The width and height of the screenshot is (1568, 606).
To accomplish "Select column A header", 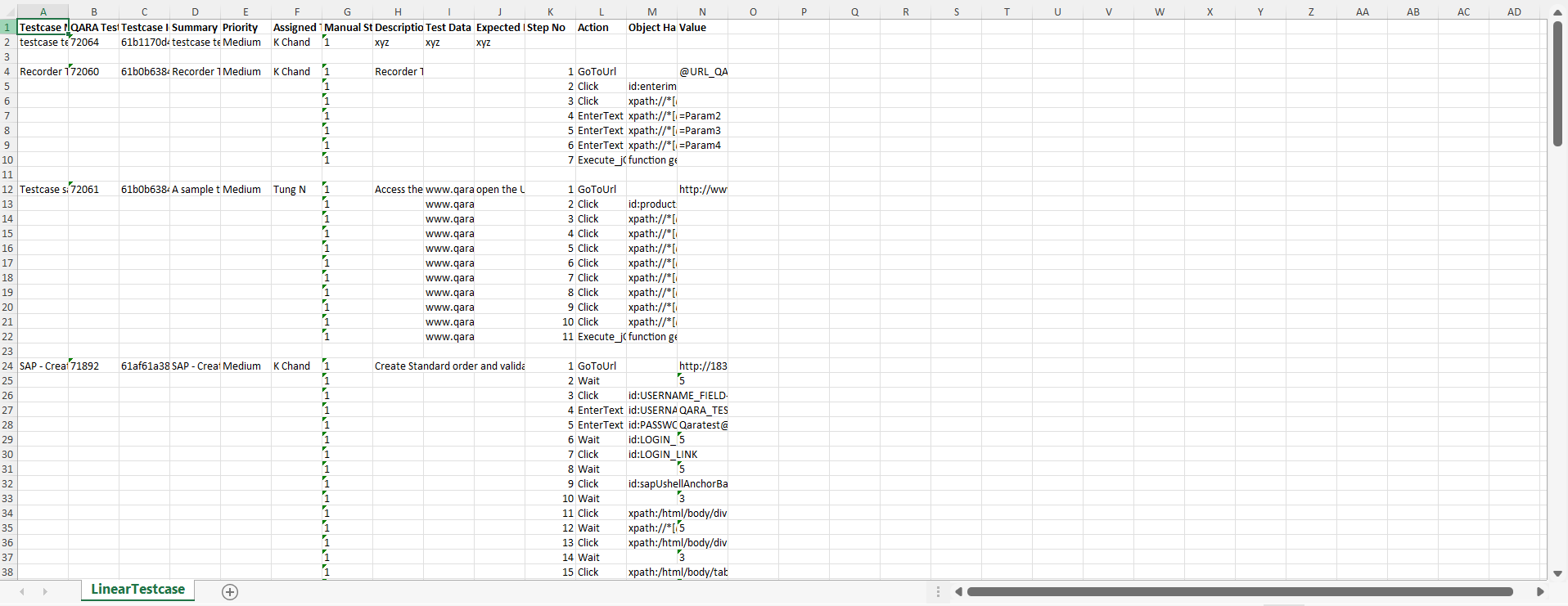I will (43, 11).
